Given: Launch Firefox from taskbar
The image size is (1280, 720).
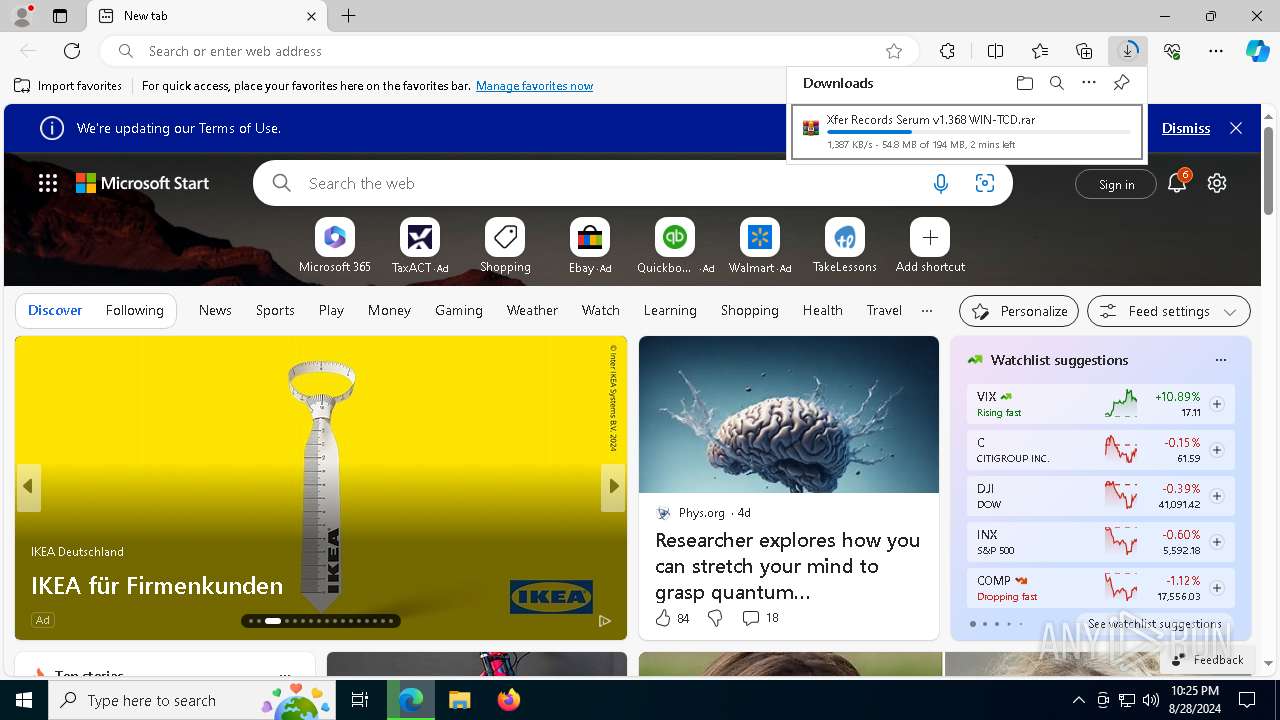Looking at the screenshot, I should [x=508, y=700].
